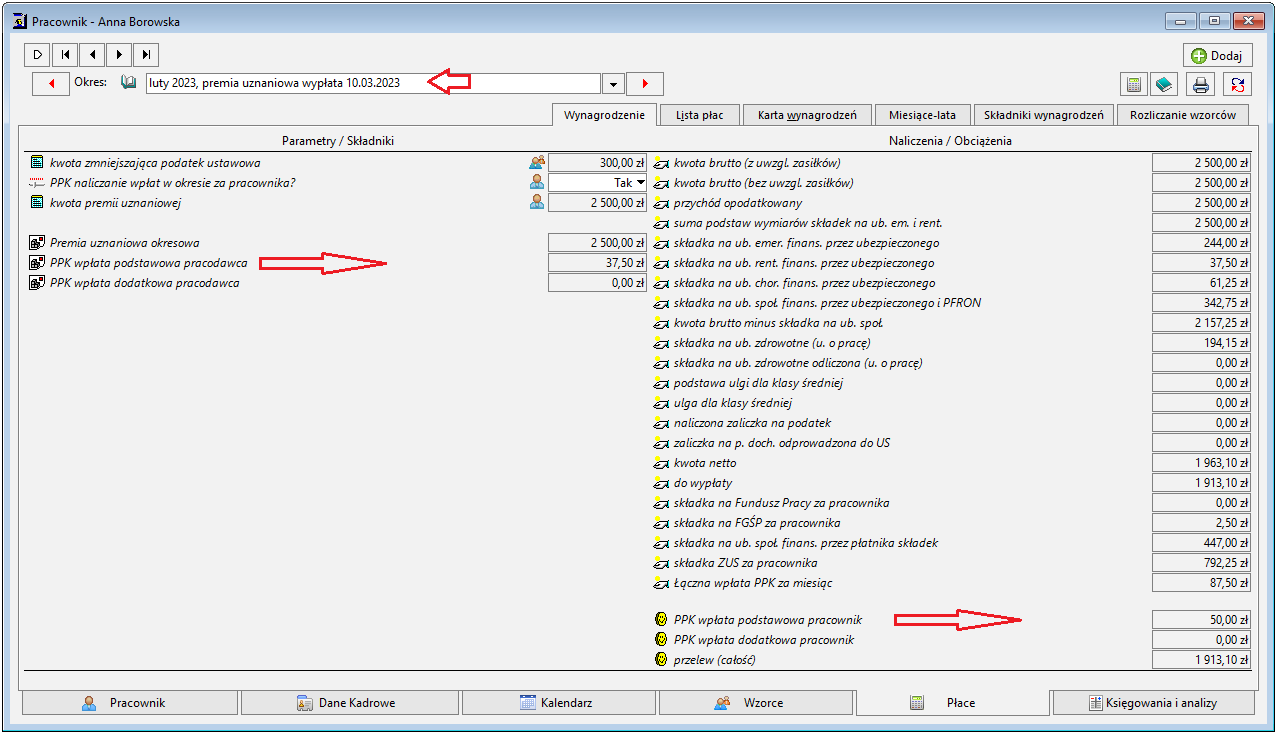
Task: Click 'naliczona zaliczka na podatek' label
Action: pos(752,423)
